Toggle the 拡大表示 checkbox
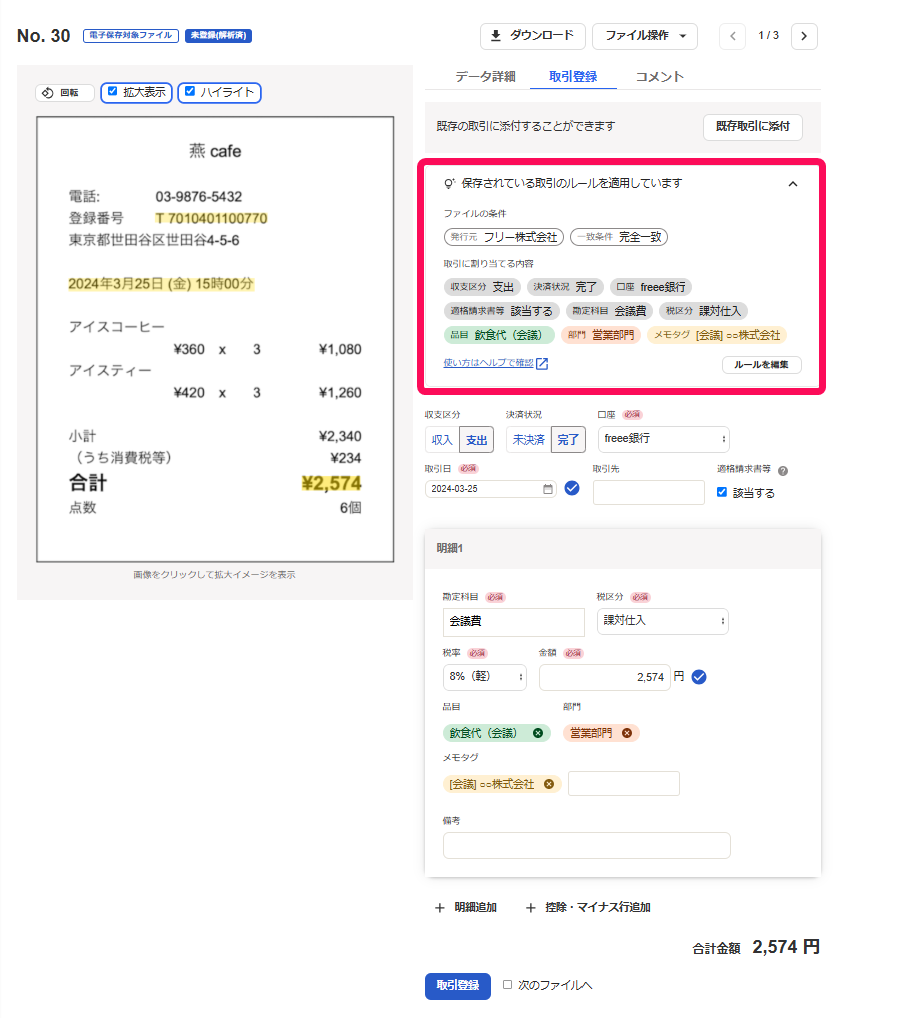The width and height of the screenshot is (919, 1018). [x=112, y=92]
